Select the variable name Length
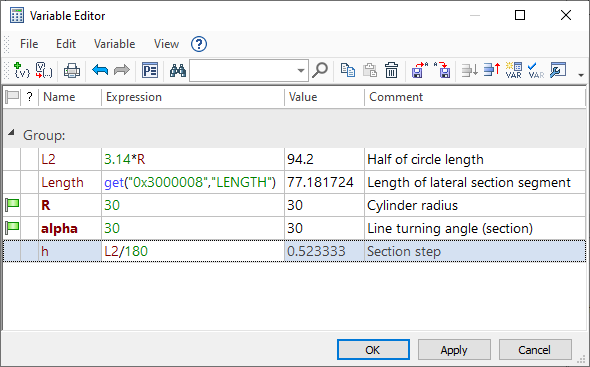This screenshot has height=367, width=590. coord(62,183)
